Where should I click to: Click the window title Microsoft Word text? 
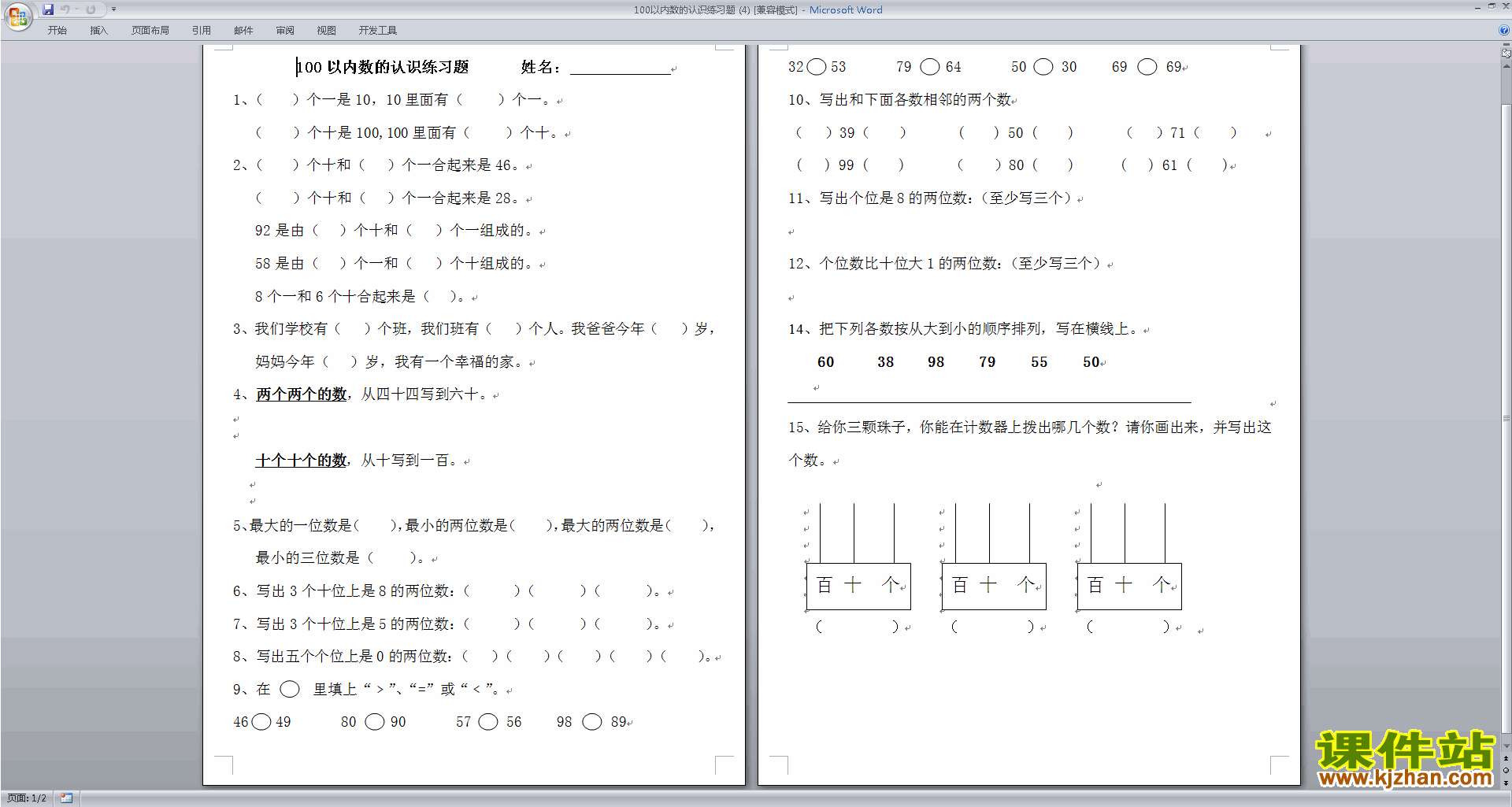tap(846, 9)
